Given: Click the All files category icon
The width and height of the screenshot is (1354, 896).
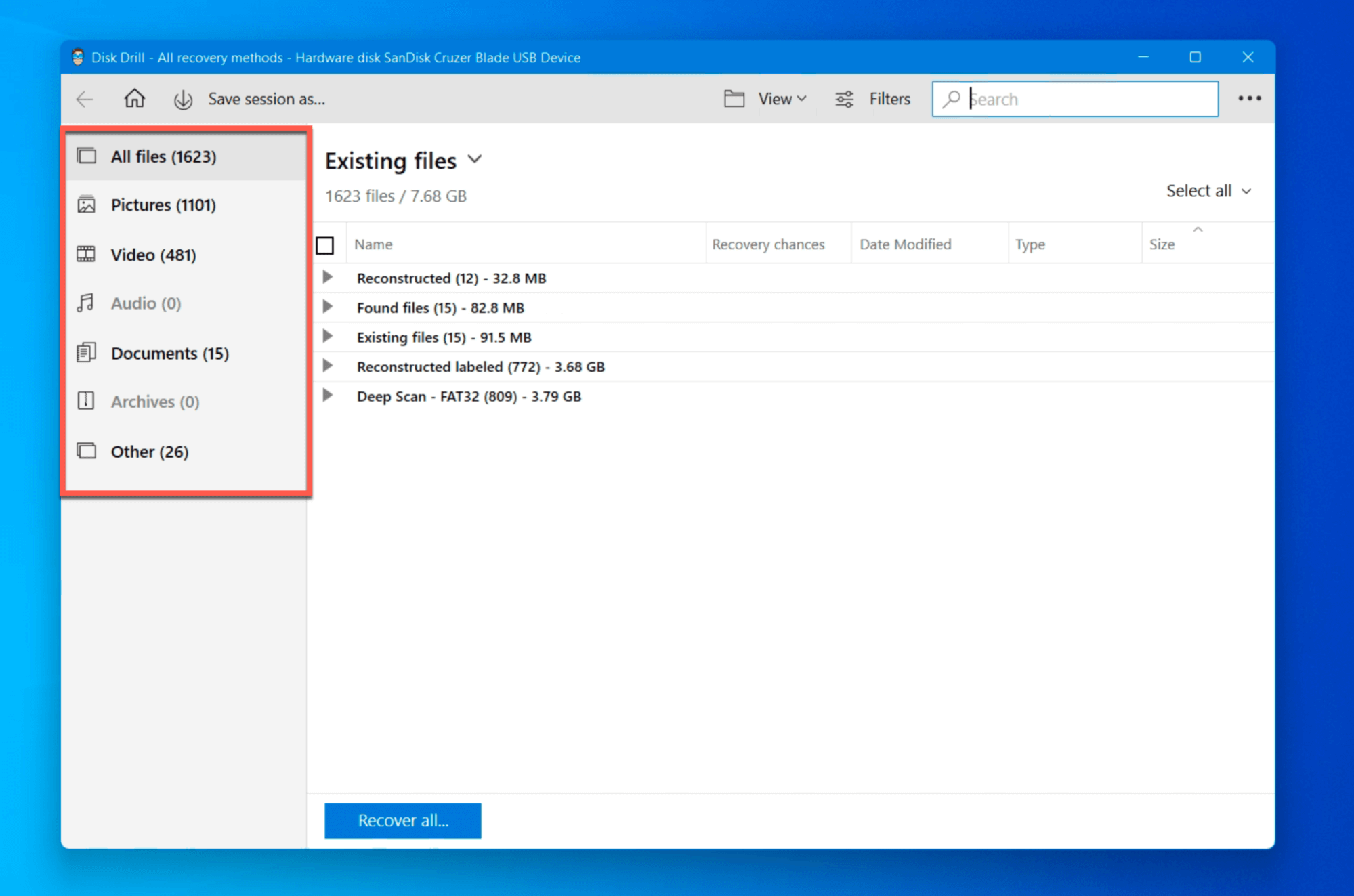Looking at the screenshot, I should coord(87,156).
